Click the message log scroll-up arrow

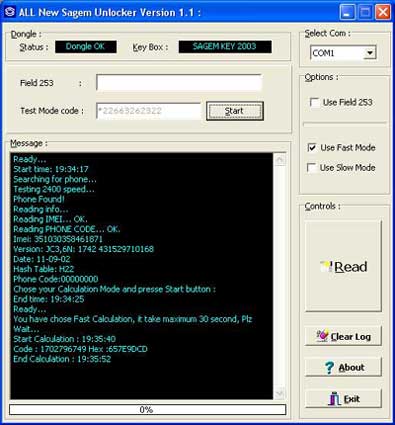click(280, 159)
